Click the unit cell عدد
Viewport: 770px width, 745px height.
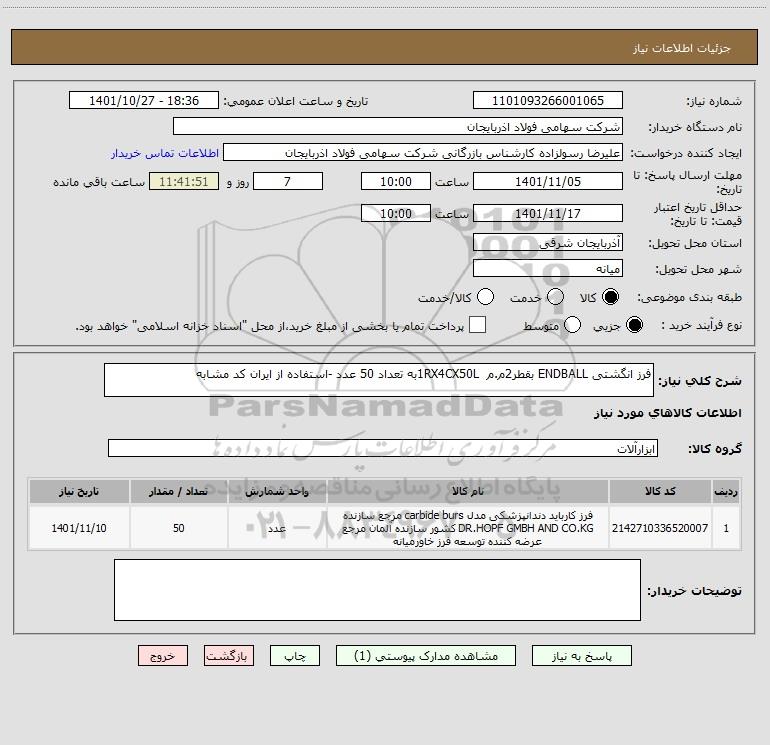tap(277, 528)
